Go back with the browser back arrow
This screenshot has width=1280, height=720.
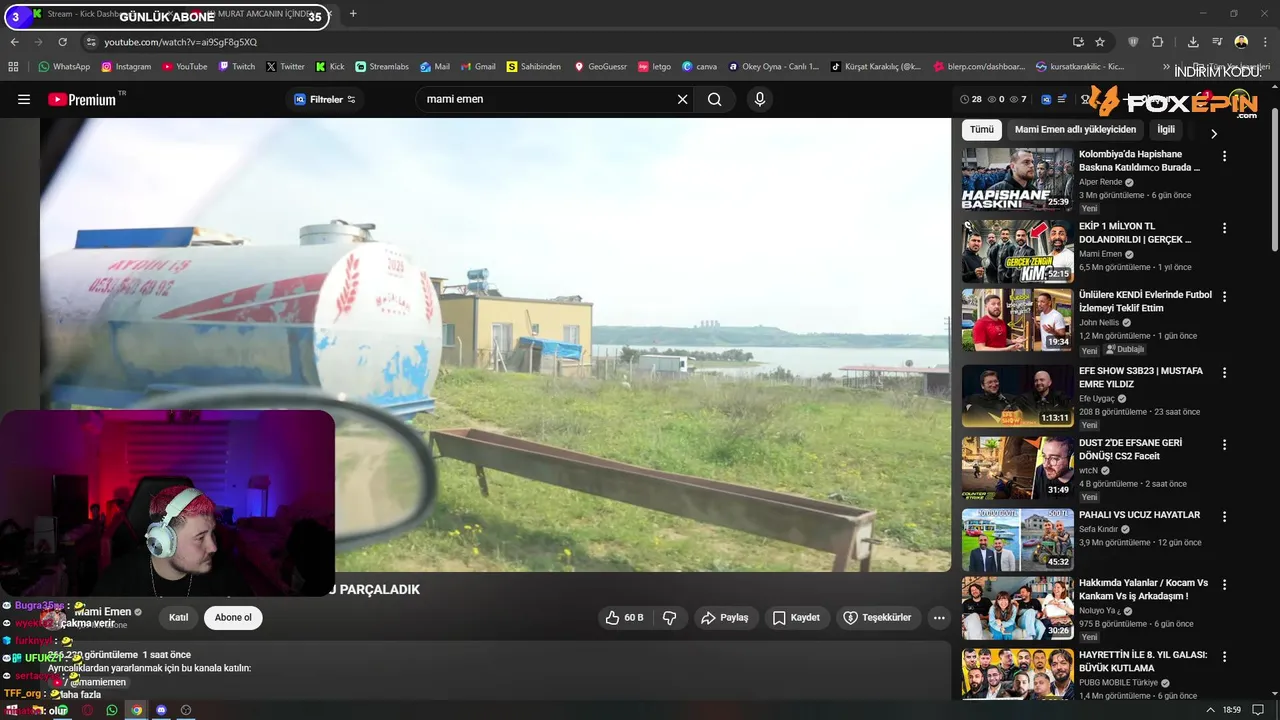15,42
